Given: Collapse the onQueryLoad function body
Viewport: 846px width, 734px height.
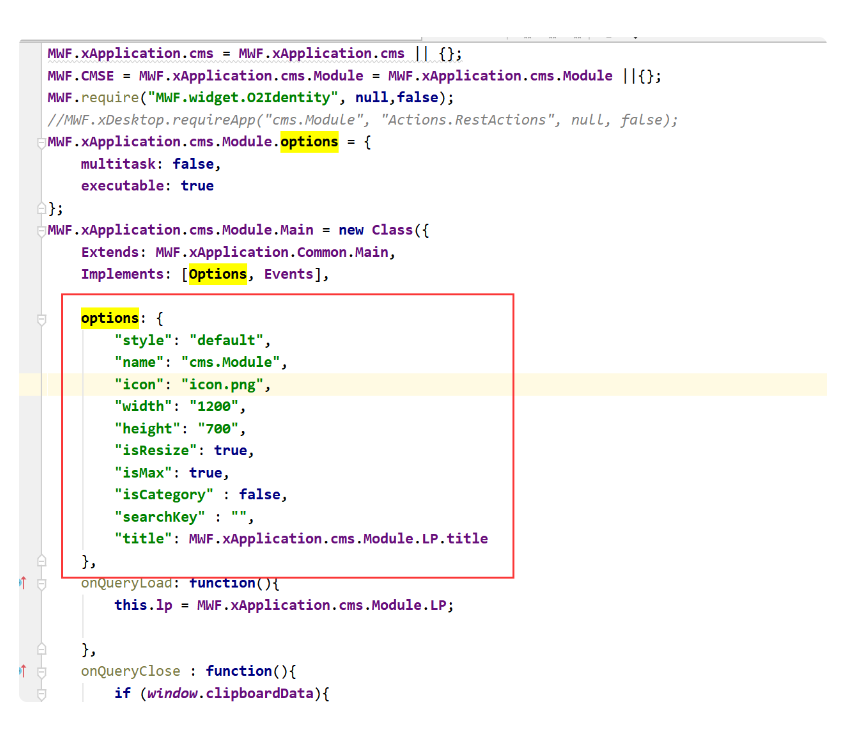Looking at the screenshot, I should point(41,583).
